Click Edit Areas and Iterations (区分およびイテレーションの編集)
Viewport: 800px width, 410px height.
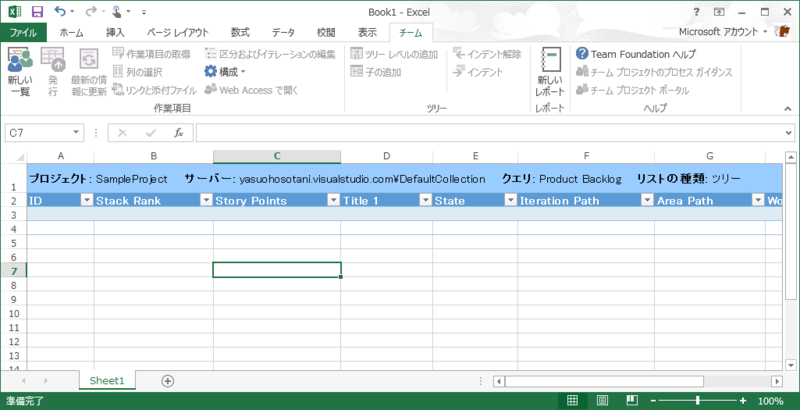click(270, 54)
